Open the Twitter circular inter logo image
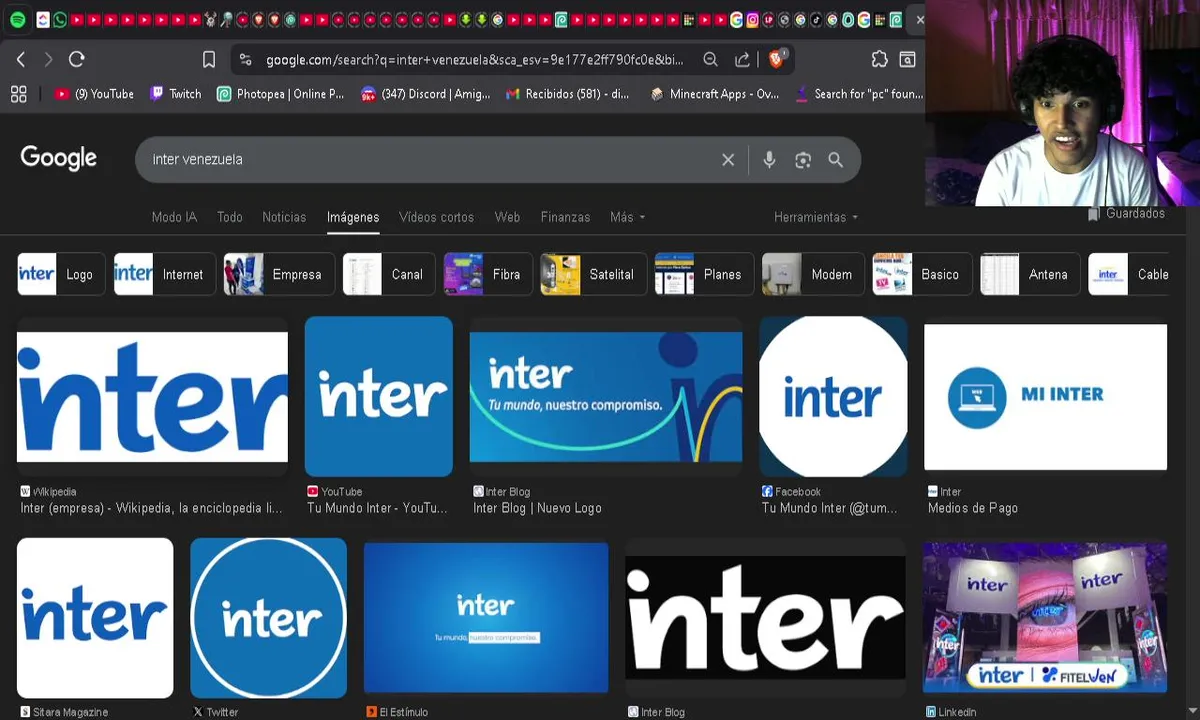Screen dimensions: 1200x720 click(x=268, y=618)
